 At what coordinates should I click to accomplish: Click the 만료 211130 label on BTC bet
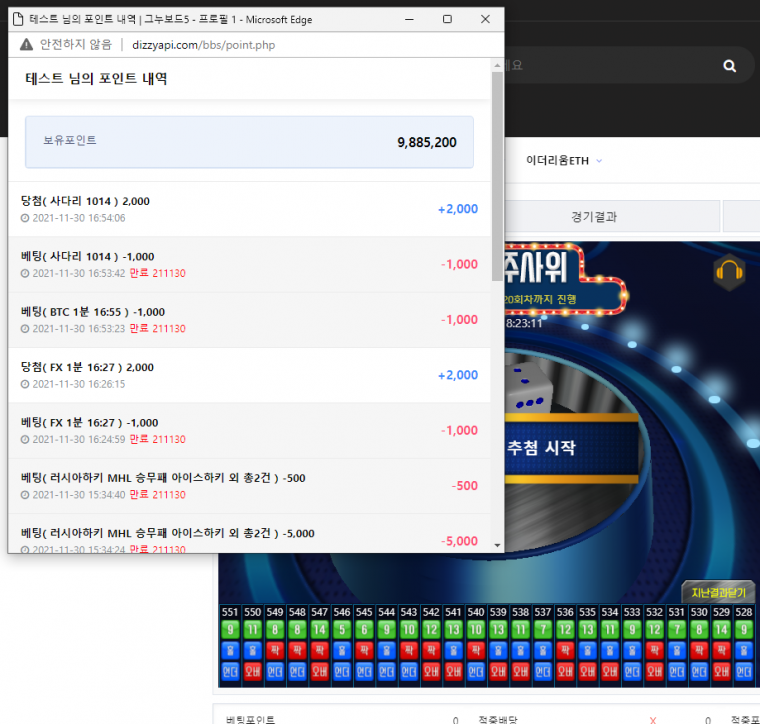click(158, 329)
